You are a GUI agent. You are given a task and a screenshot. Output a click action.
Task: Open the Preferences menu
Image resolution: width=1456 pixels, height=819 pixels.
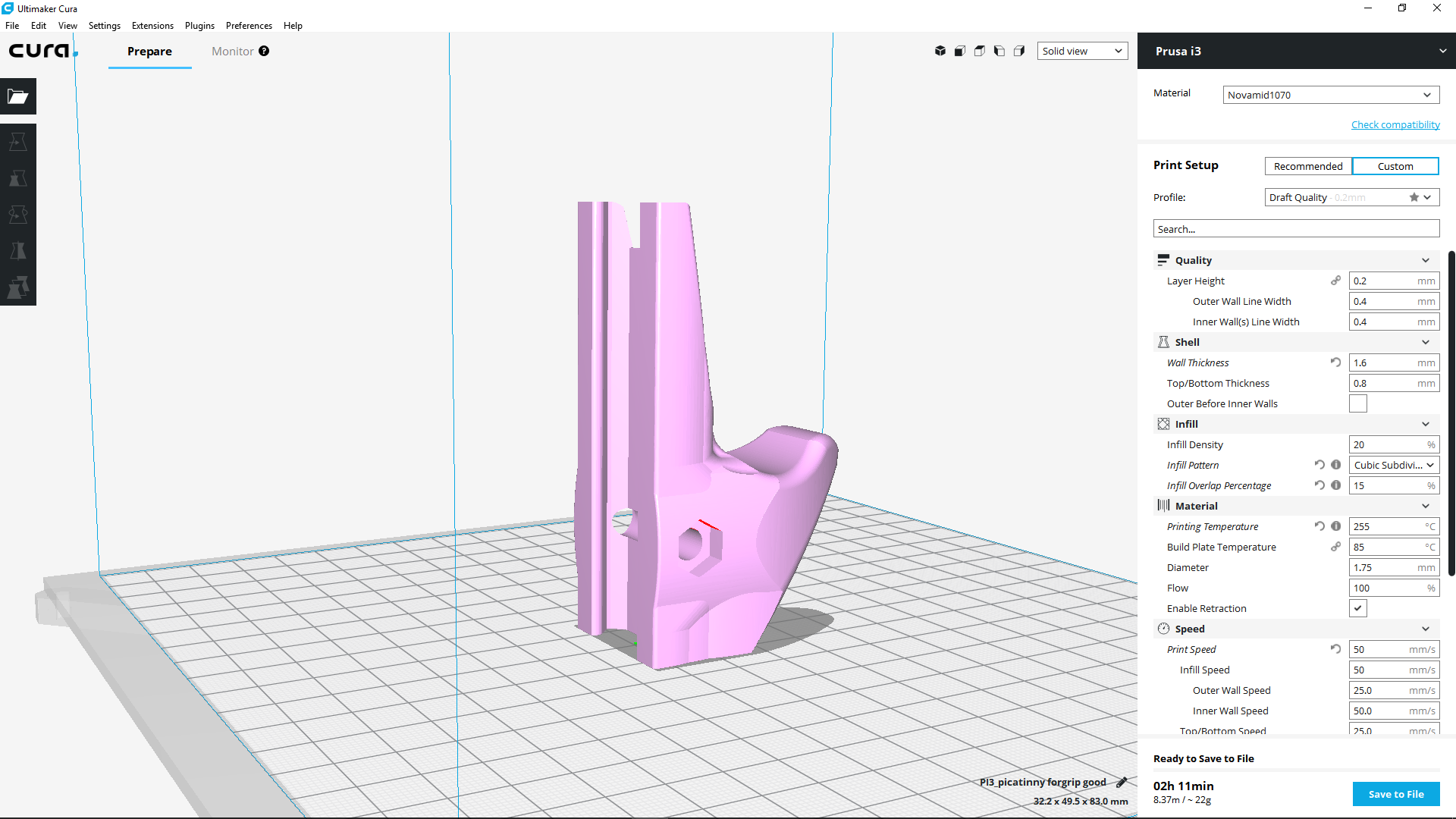coord(249,25)
